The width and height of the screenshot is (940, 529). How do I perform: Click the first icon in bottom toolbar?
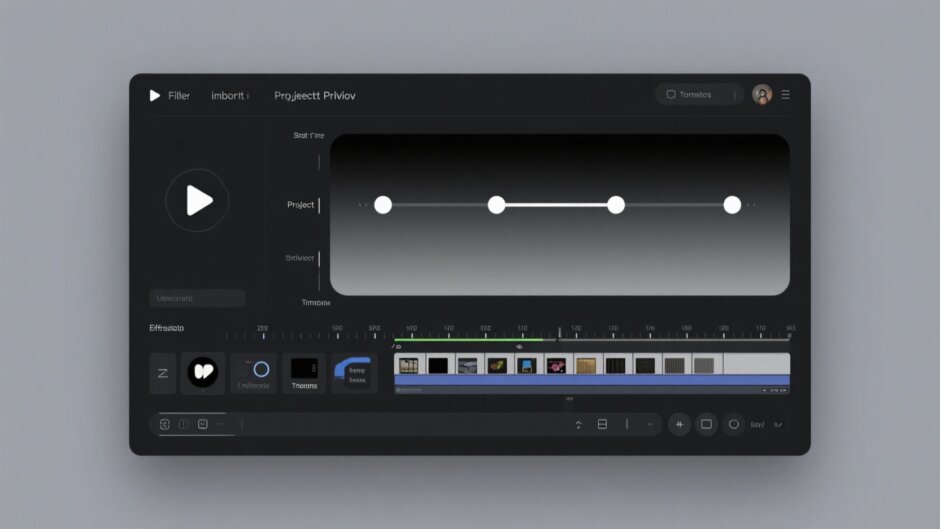165,424
